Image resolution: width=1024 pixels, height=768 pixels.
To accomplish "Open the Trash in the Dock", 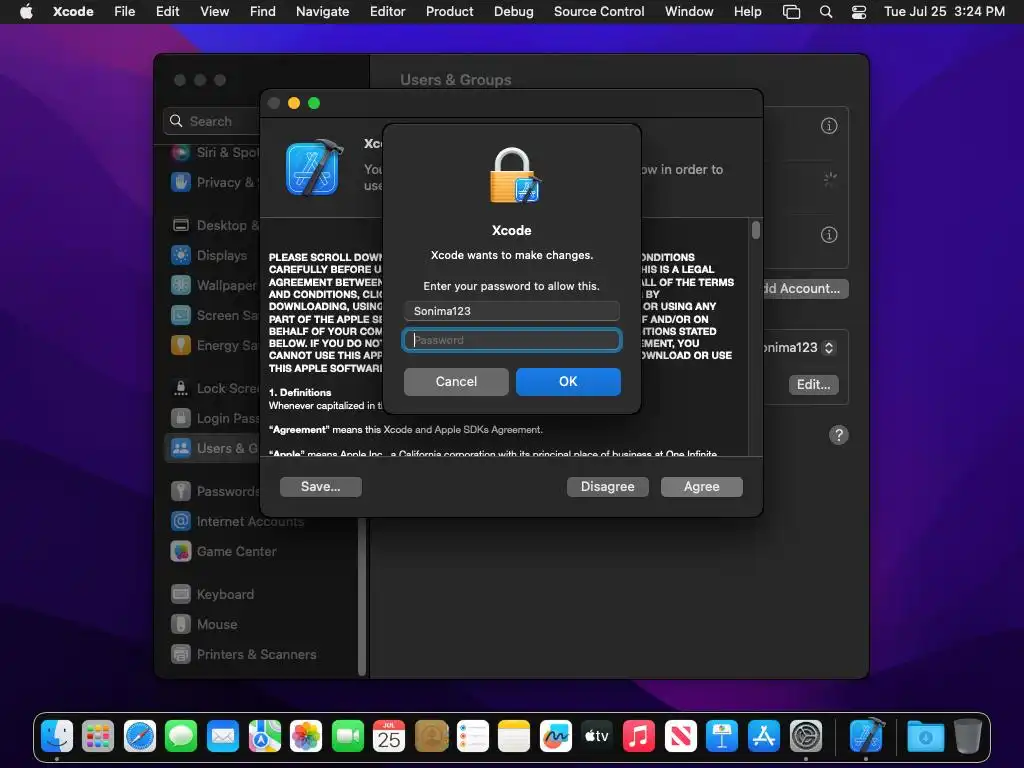I will point(968,736).
